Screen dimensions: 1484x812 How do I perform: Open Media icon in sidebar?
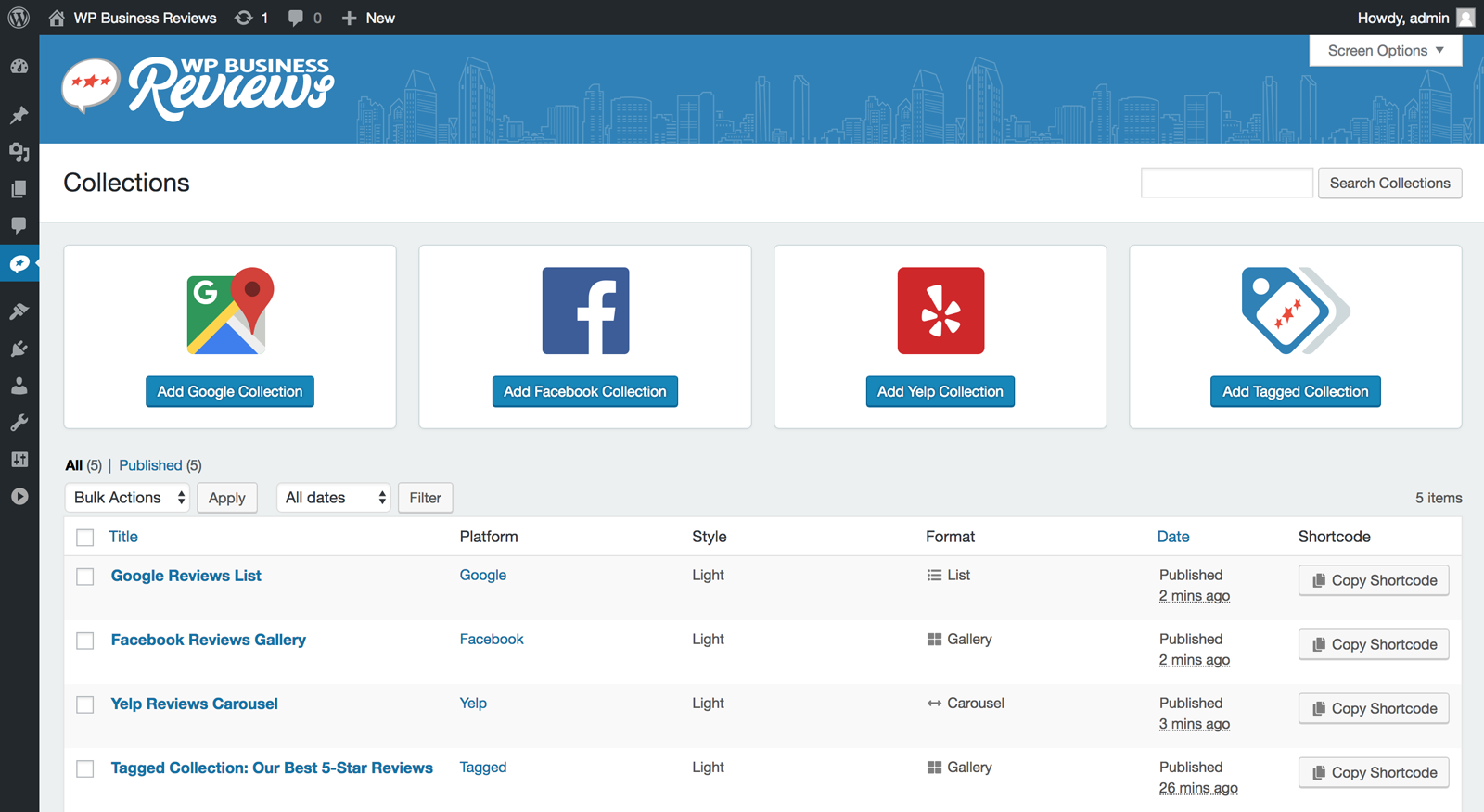pos(19,152)
